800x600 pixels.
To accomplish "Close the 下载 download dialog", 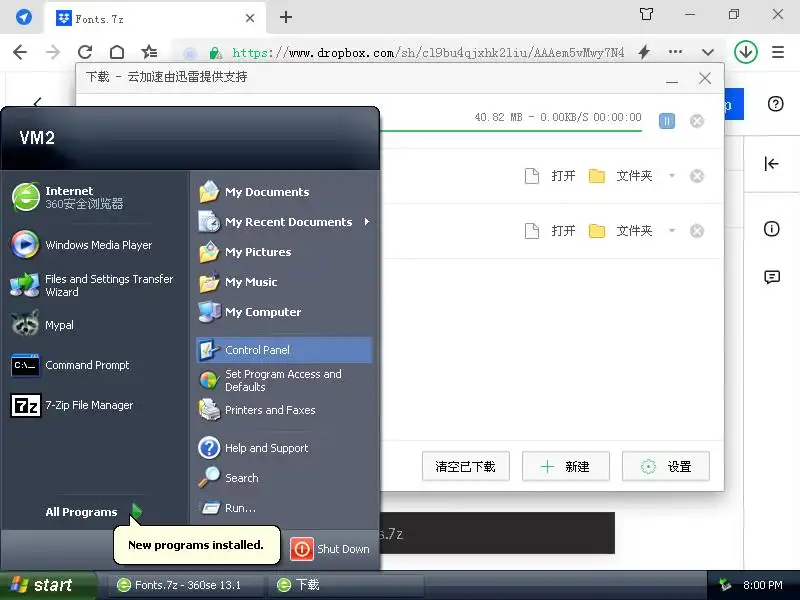I will [x=705, y=79].
